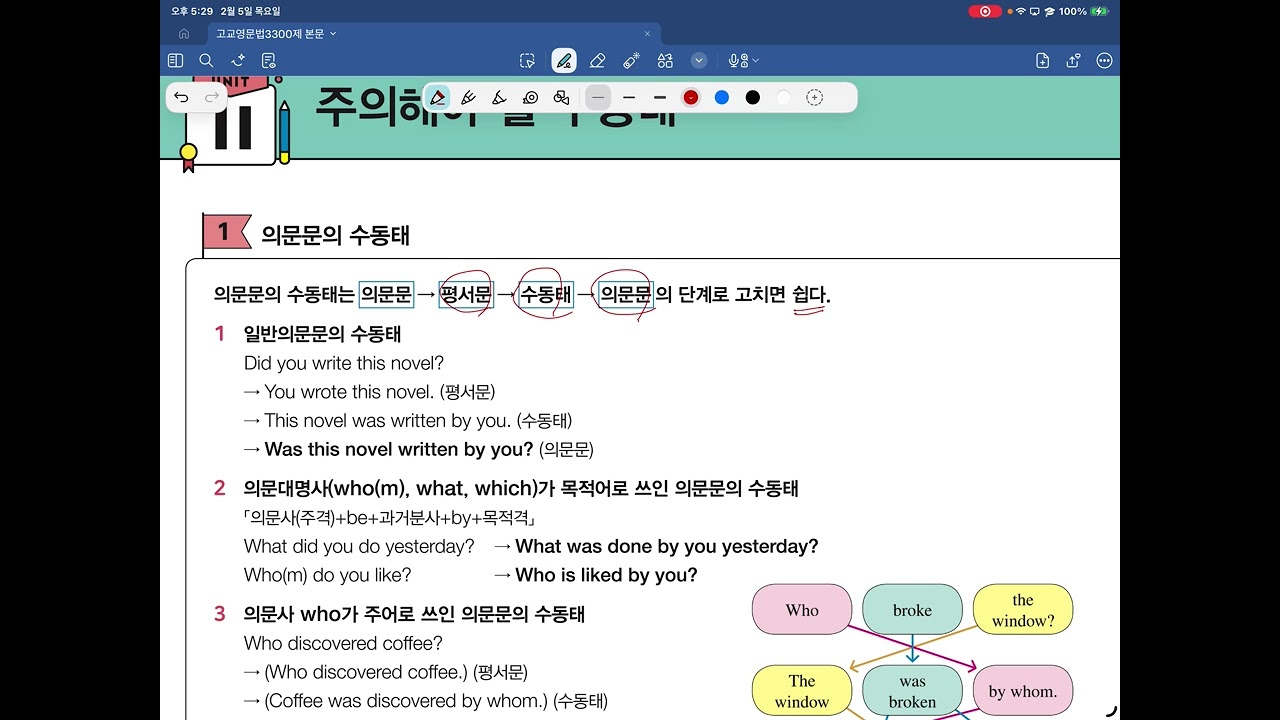Image resolution: width=1280 pixels, height=720 pixels.
Task: Tap the screen recording indicator
Action: pos(985,11)
